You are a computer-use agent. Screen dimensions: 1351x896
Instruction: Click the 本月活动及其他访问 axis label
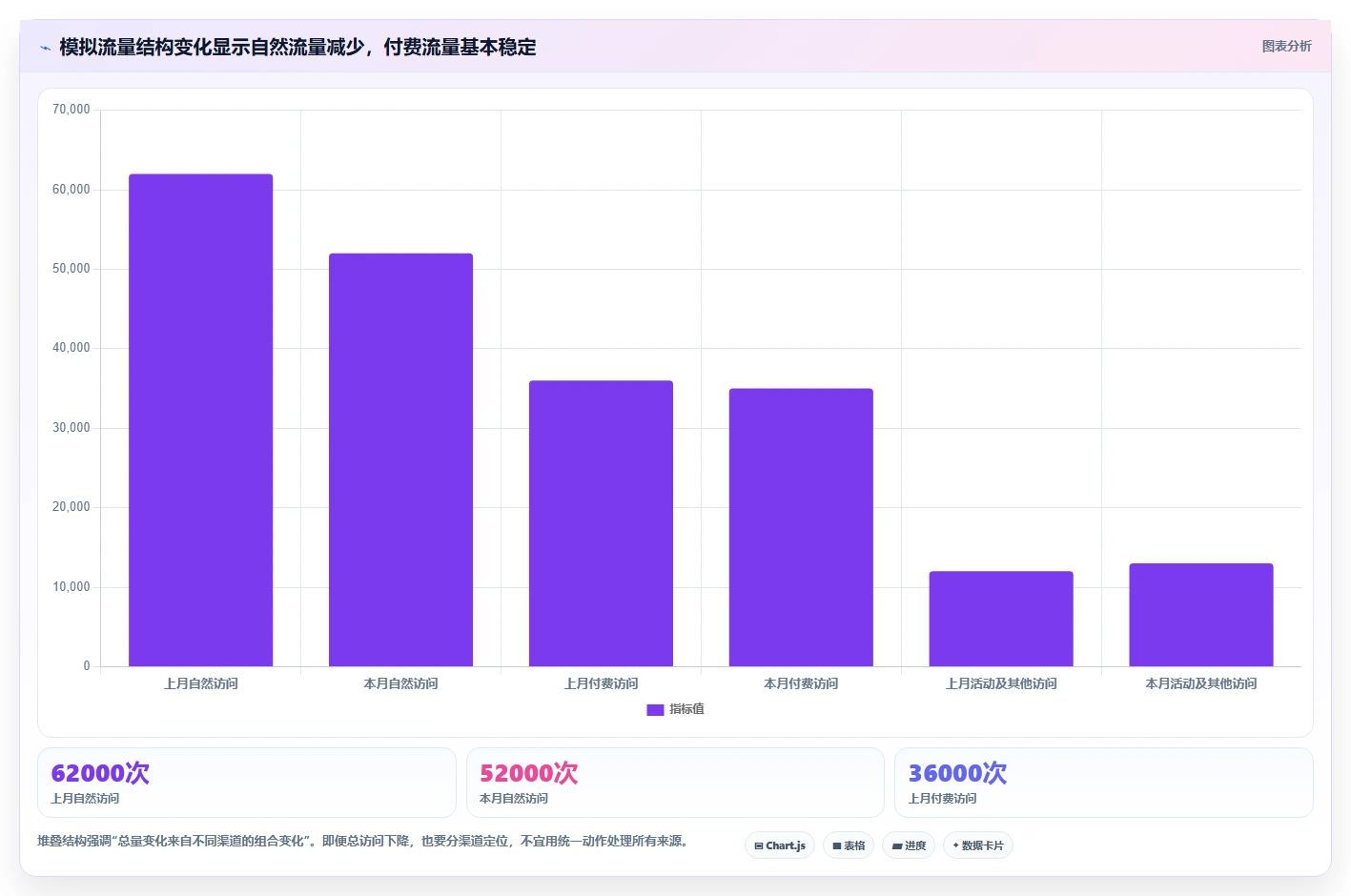(x=1201, y=683)
